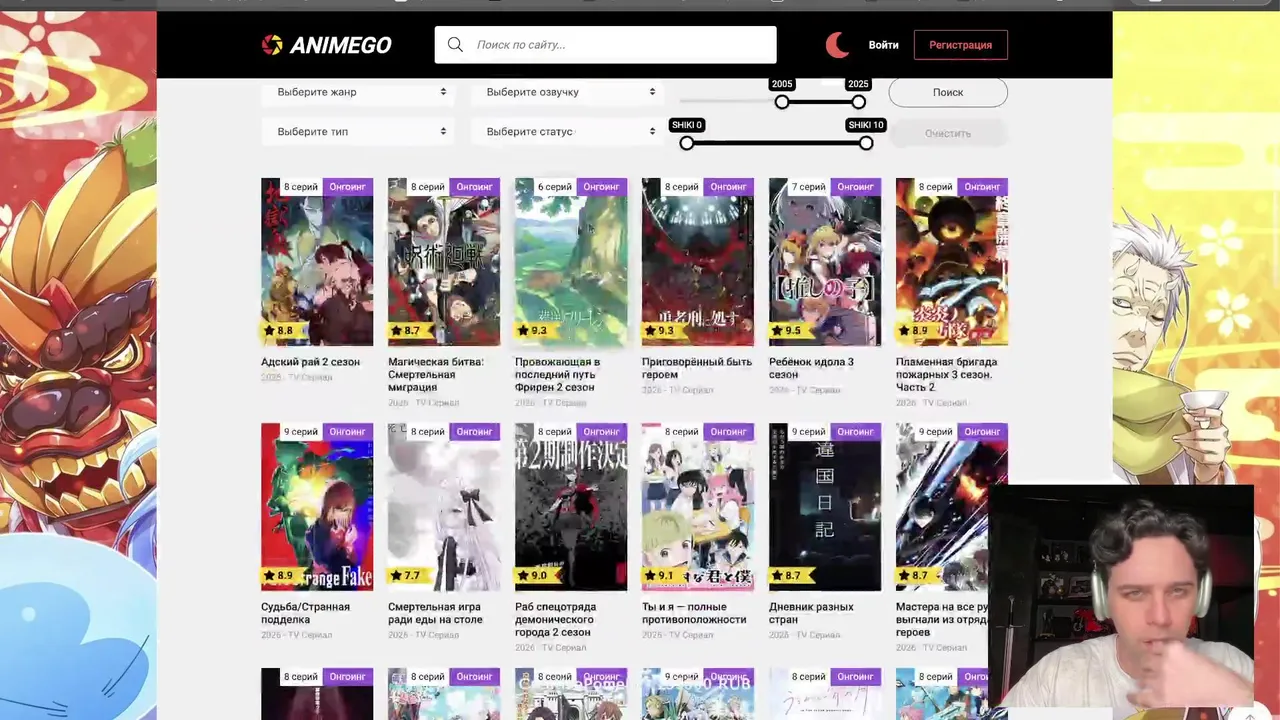Click the title Смертельная игра ради еды на столе
Screen dimensions: 1280x720
[435, 613]
